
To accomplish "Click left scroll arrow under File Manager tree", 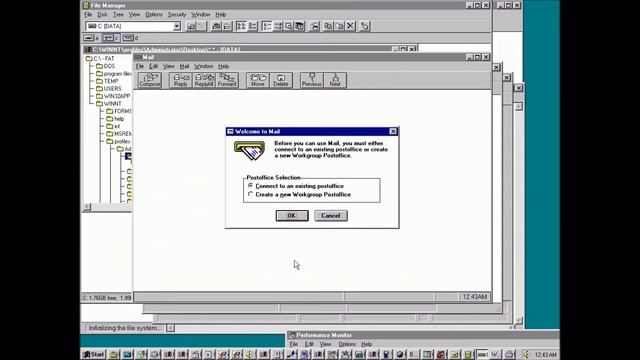I will tap(87, 207).
